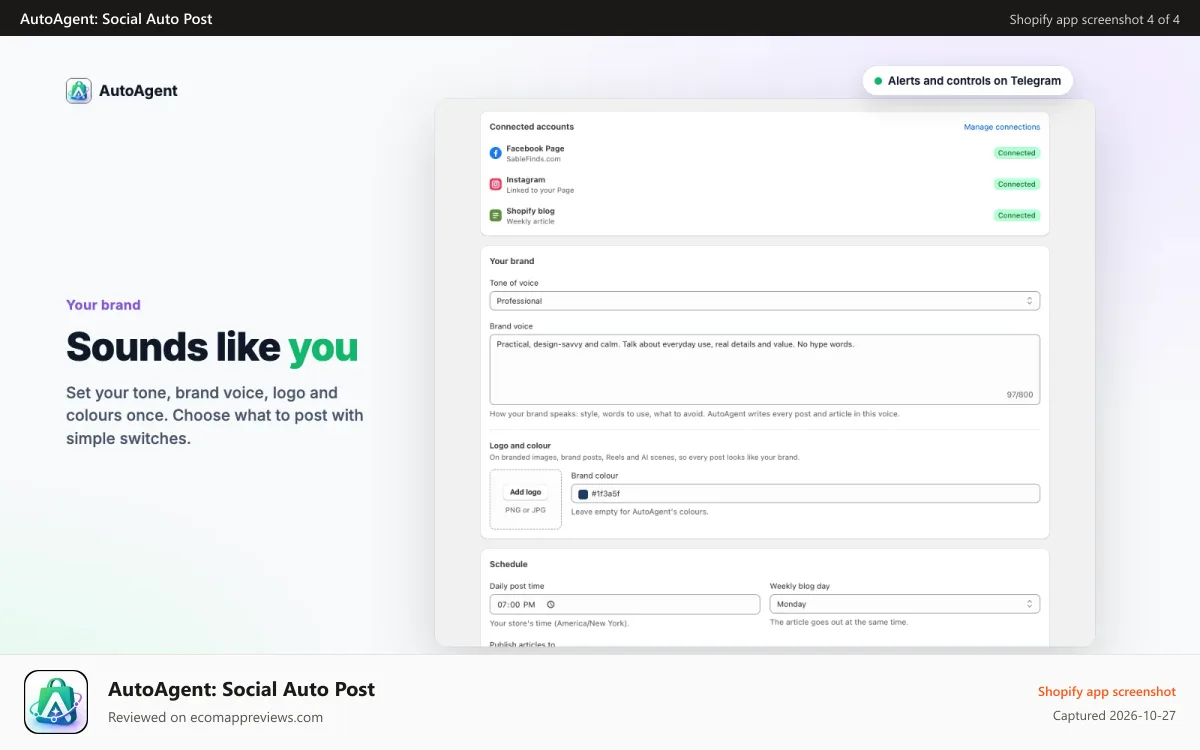Click the Add logo button
The image size is (1200, 750).
pyautogui.click(x=526, y=492)
